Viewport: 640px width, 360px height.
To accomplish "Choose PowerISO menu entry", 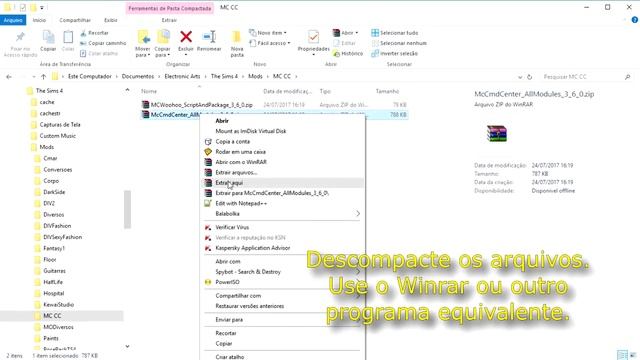I will point(282,282).
